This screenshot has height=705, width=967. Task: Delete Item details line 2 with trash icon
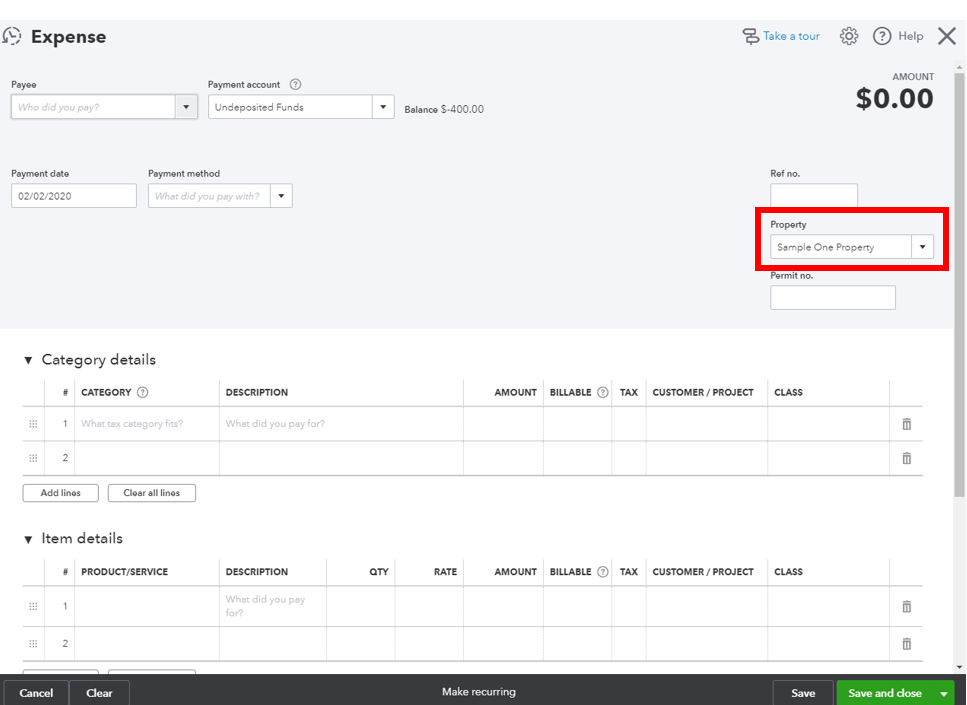[907, 644]
